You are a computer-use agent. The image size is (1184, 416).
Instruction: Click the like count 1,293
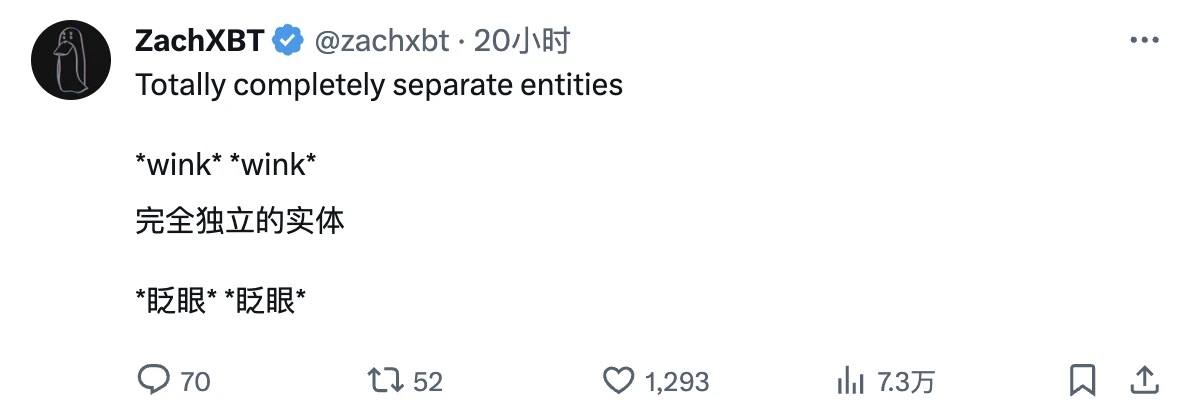coord(678,381)
